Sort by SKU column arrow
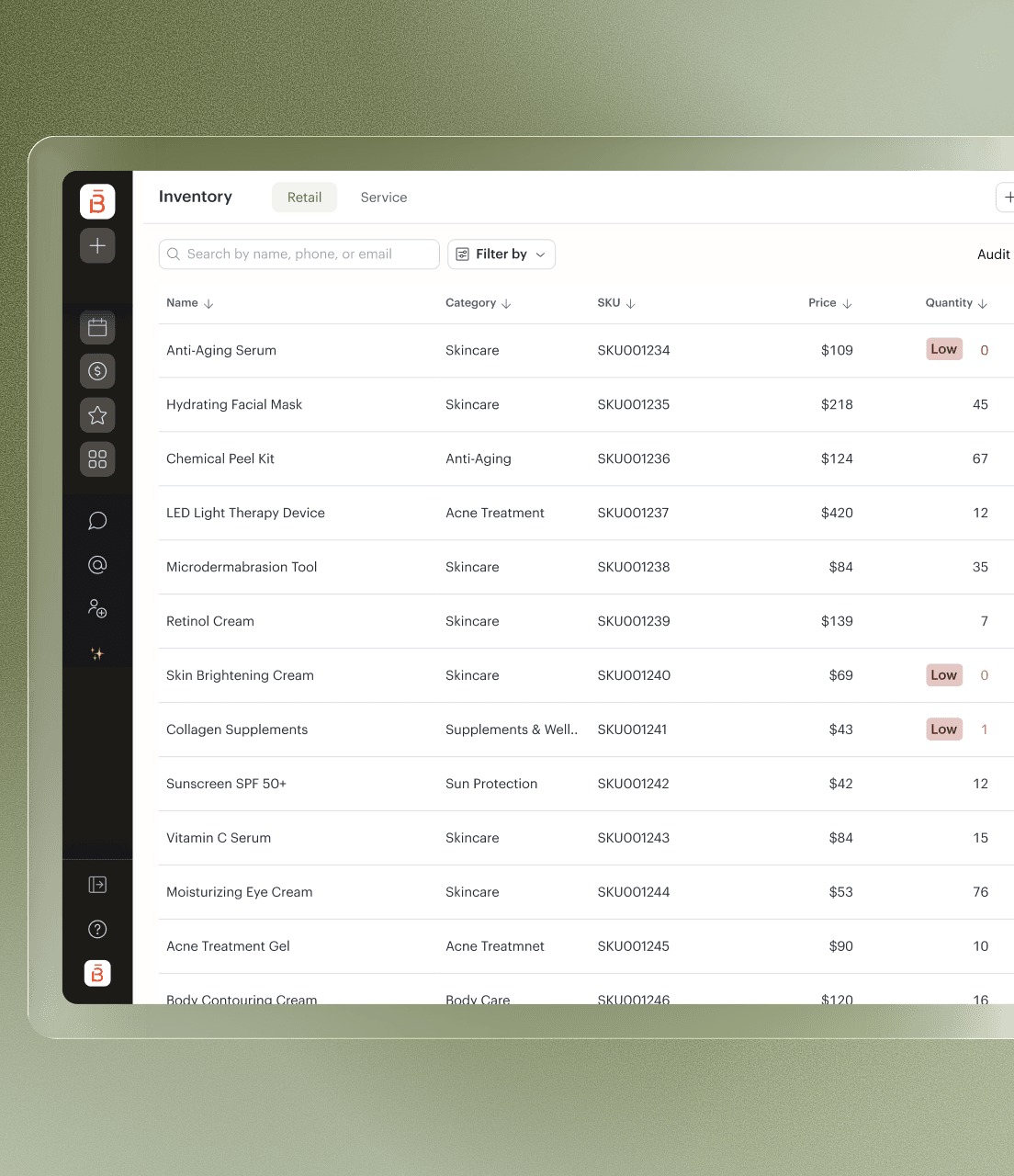This screenshot has width=1014, height=1176. tap(630, 303)
